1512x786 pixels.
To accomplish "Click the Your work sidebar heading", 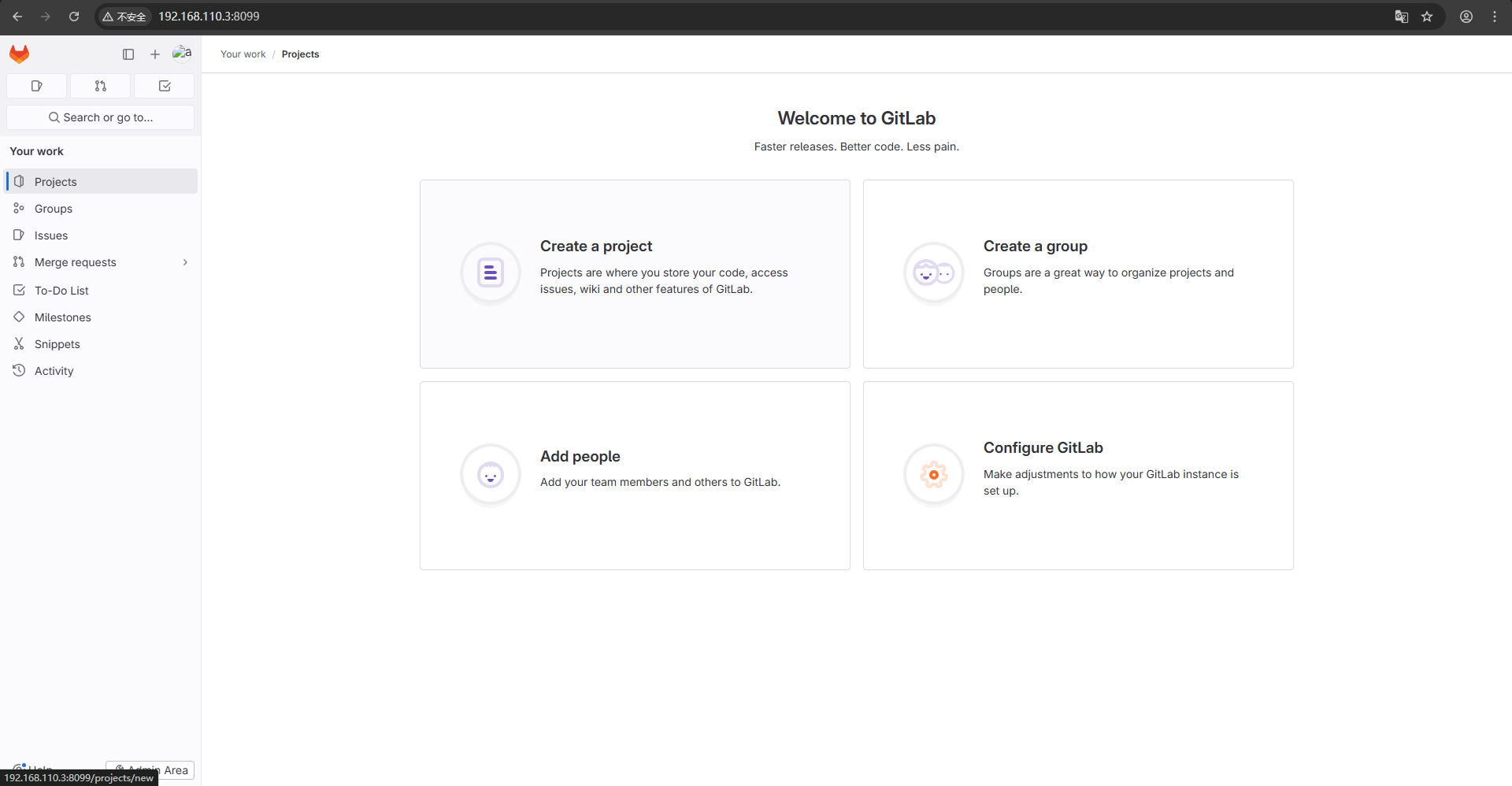I will (36, 151).
